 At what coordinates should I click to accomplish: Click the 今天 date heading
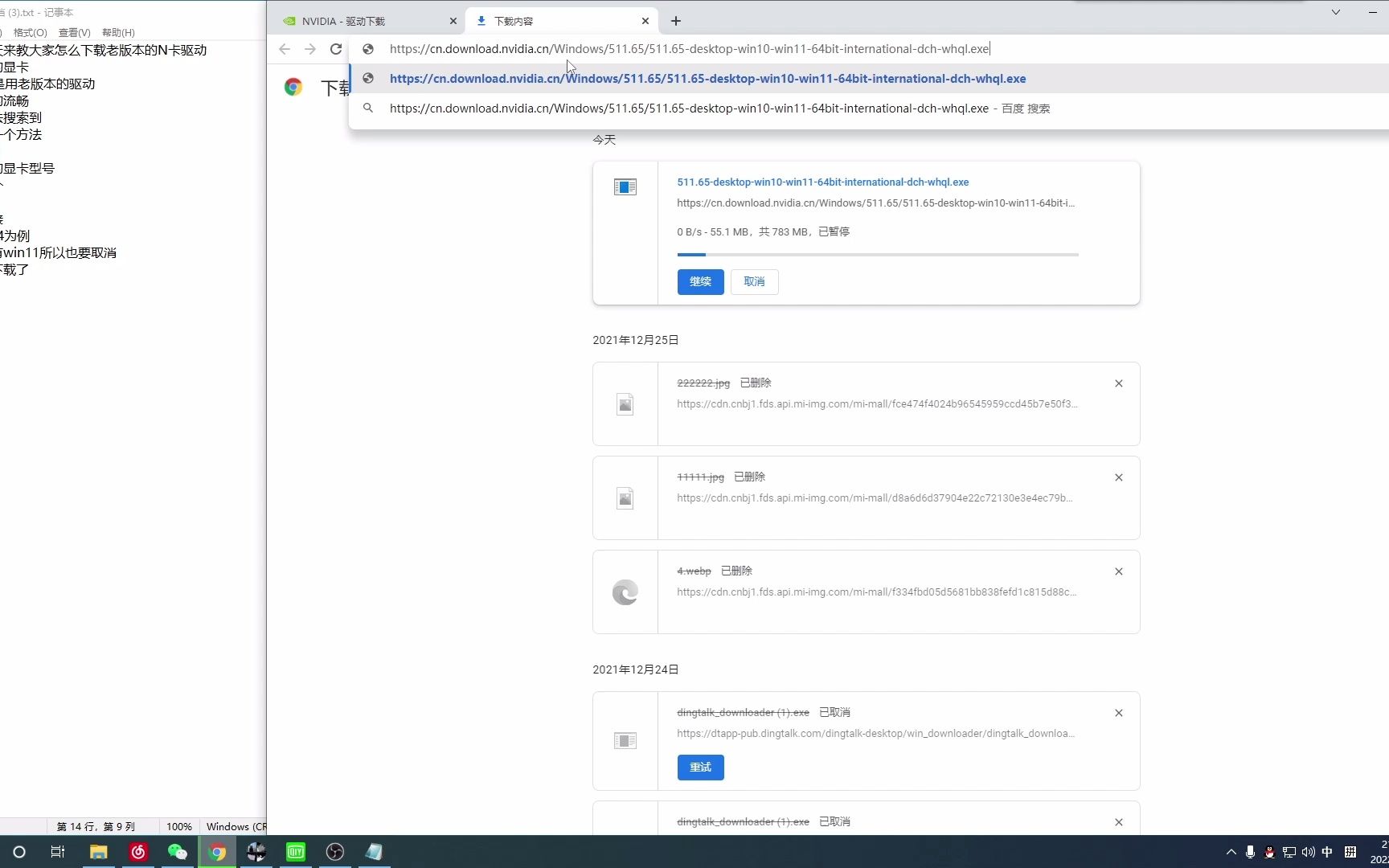604,140
